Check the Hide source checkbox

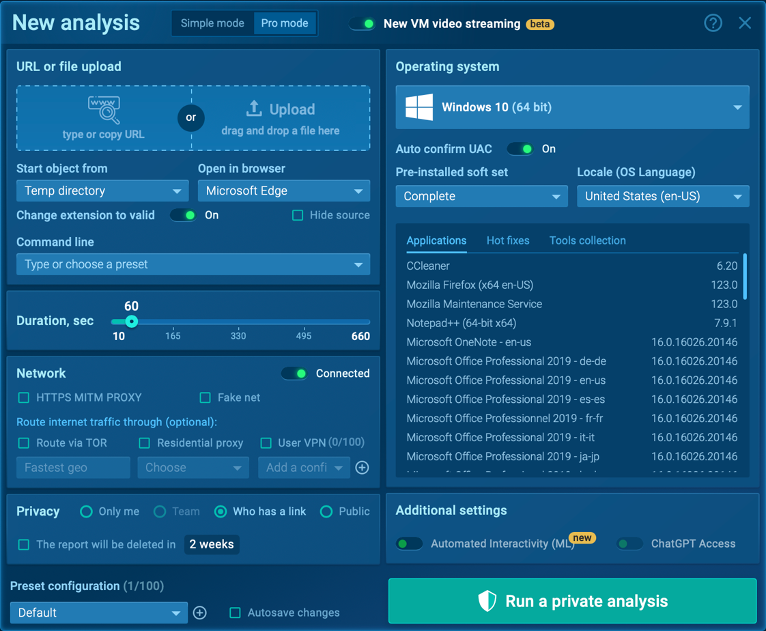coord(298,215)
